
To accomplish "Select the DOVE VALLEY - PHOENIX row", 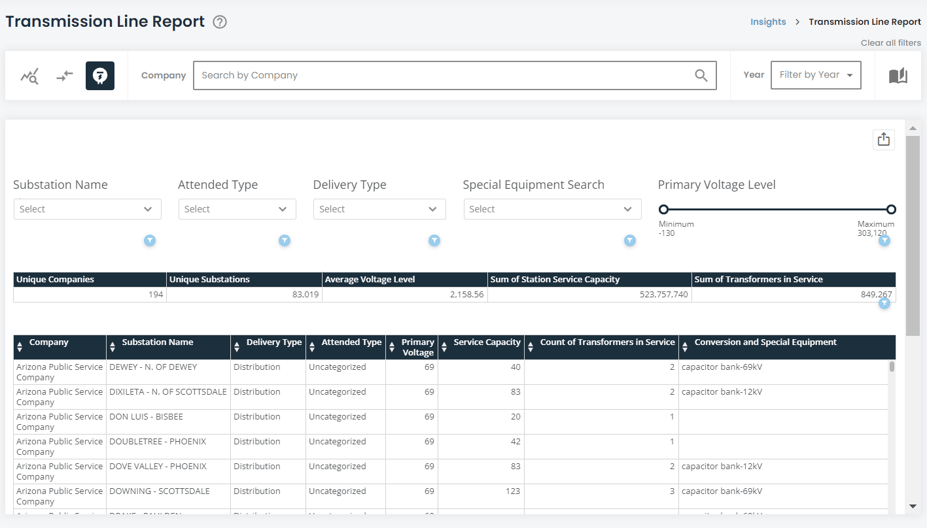I will point(450,471).
